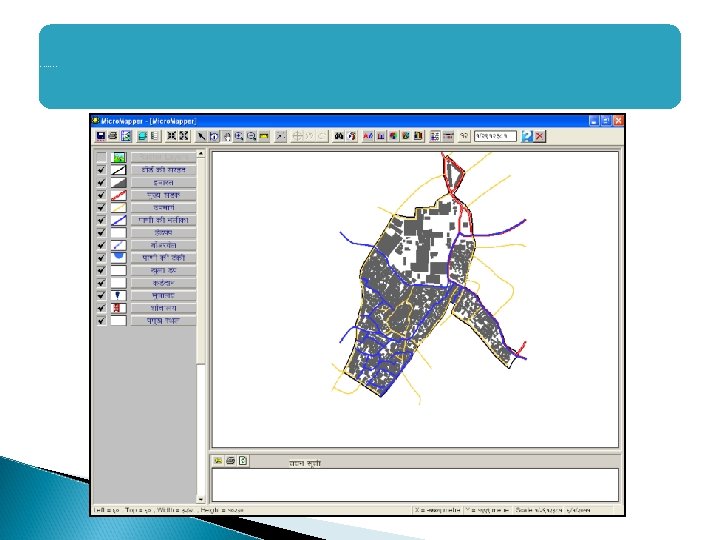Click the Print icon in the main toolbar
Image resolution: width=720 pixels, height=540 pixels.
(112, 136)
